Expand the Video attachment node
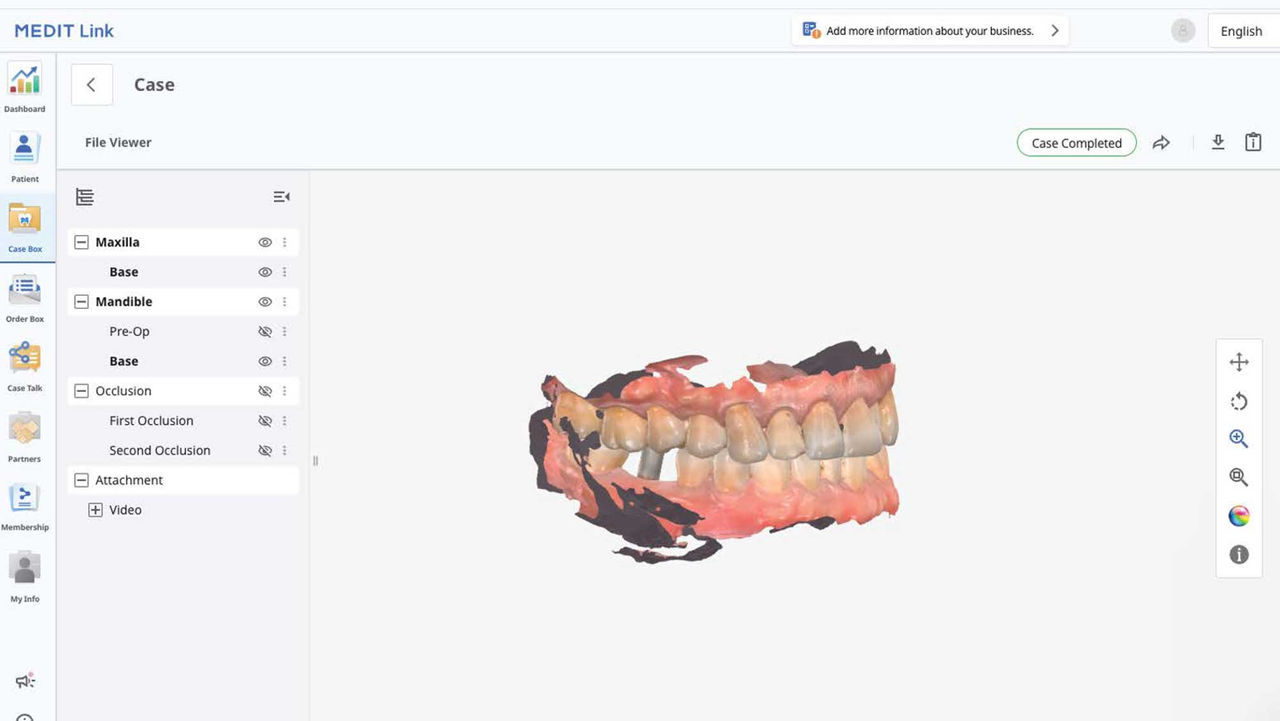This screenshot has height=721, width=1280. (95, 510)
